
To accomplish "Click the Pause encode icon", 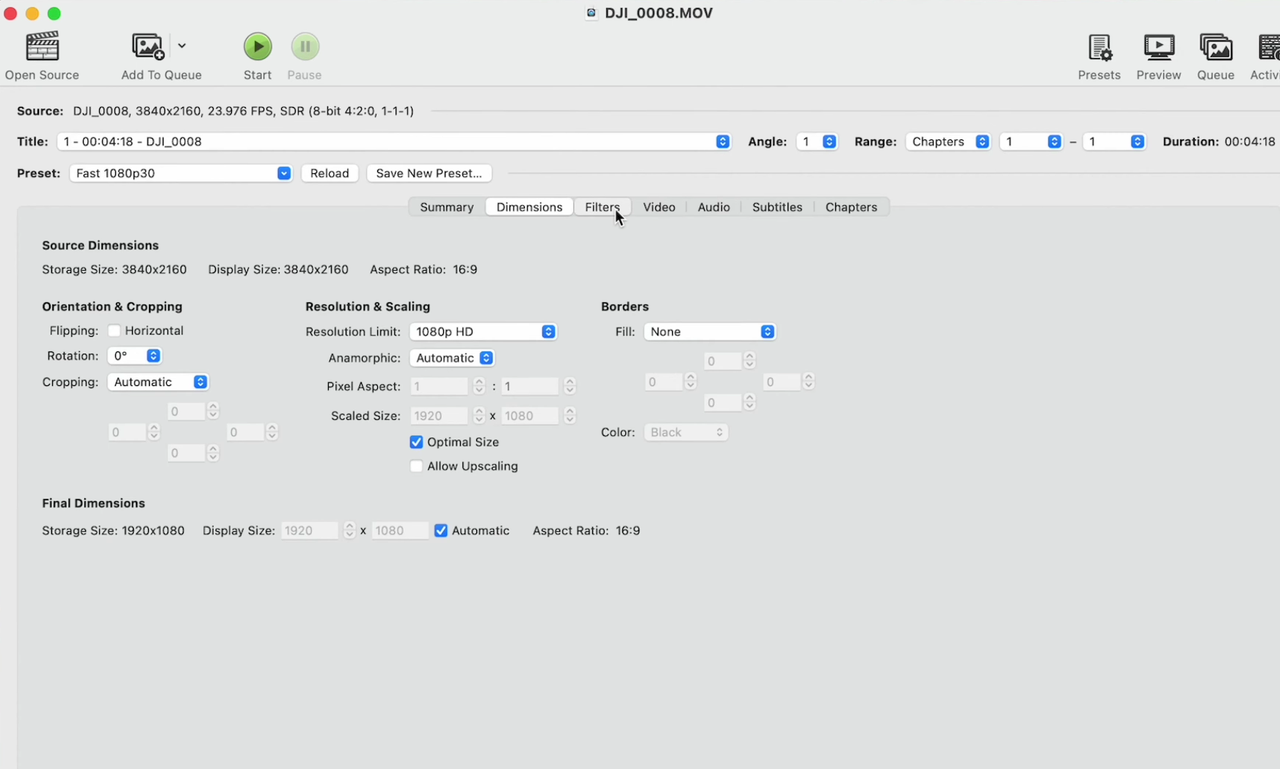I will coord(305,47).
